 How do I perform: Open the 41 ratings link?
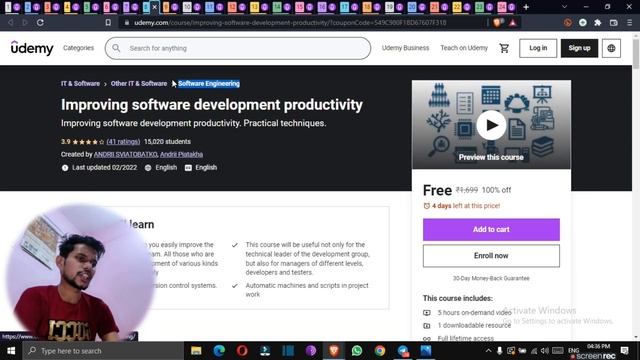123,142
